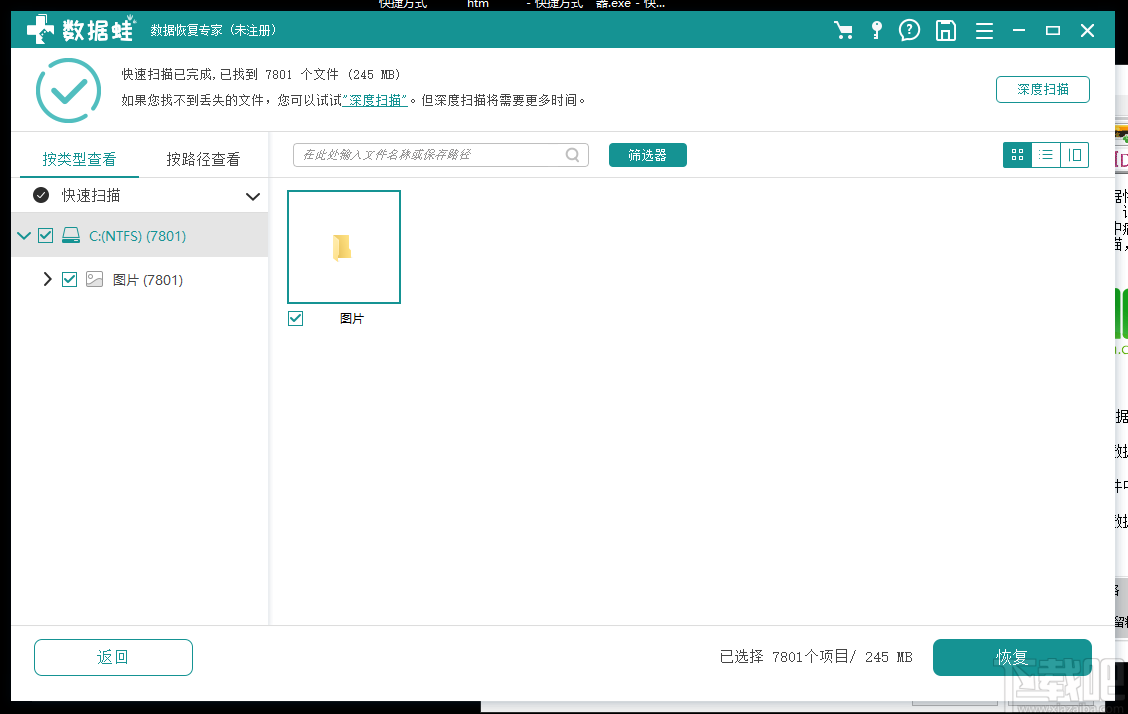Click the save scan result disk icon
1128x714 pixels.
point(946,30)
